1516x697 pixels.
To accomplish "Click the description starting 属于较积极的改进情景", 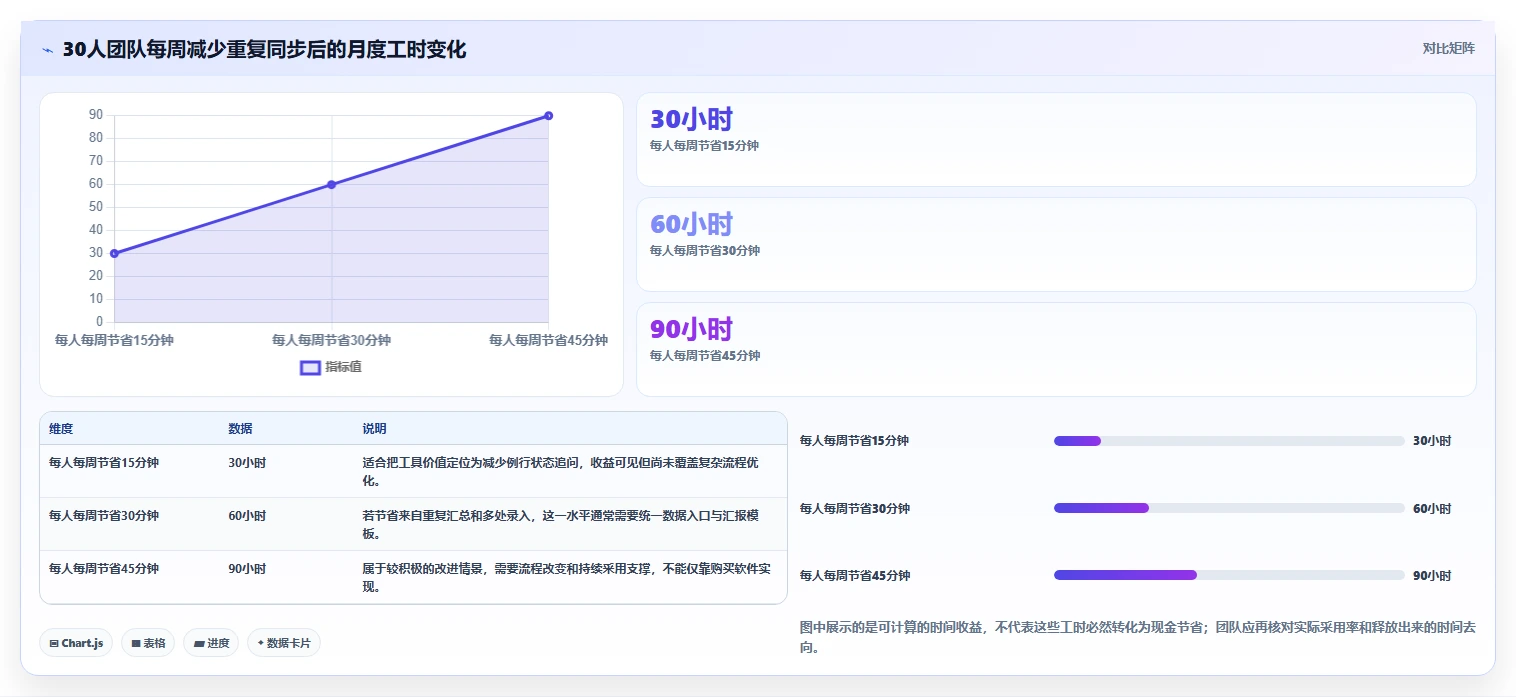I will point(568,578).
